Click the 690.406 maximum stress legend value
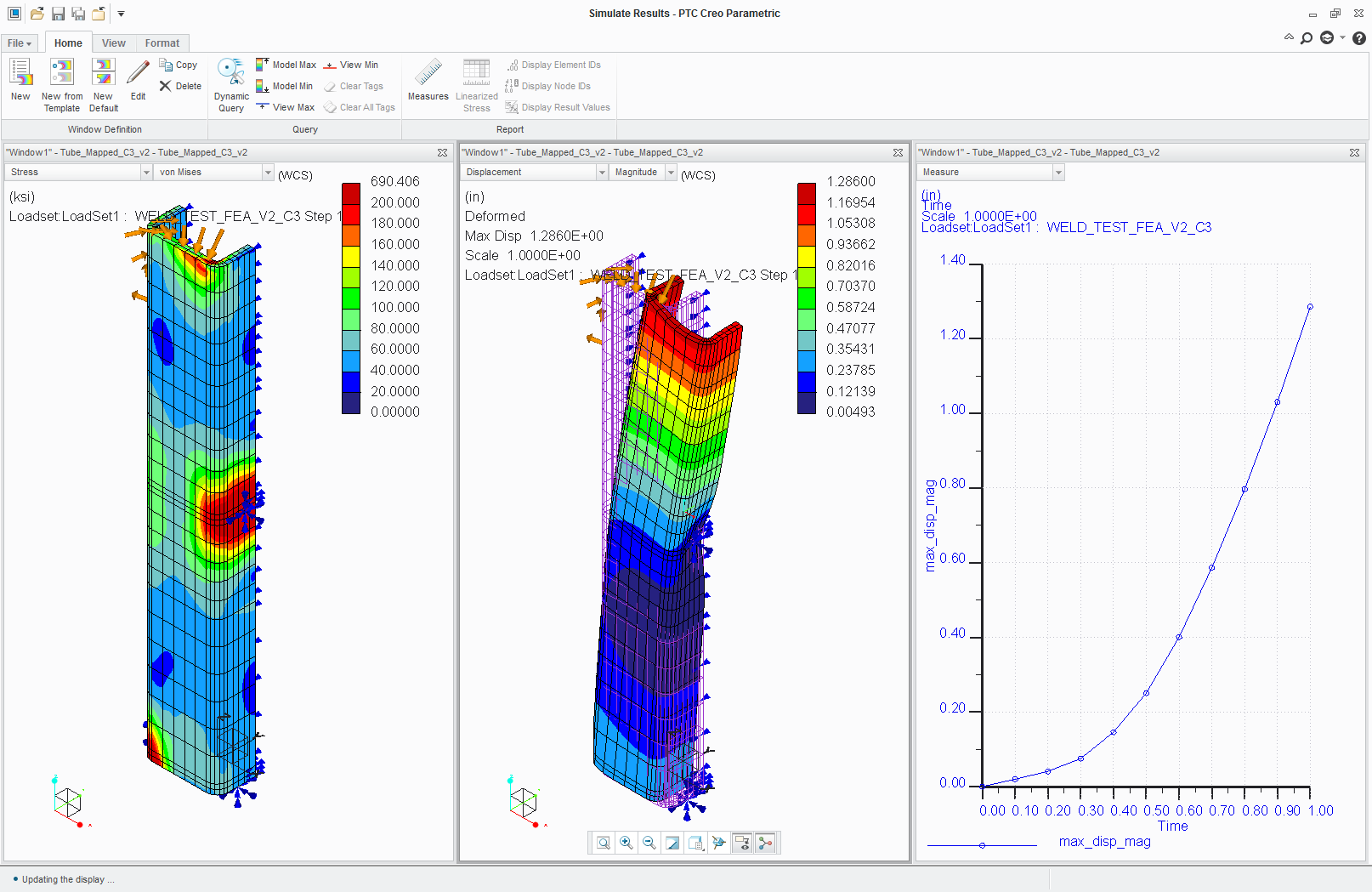The height and width of the screenshot is (892, 1372). [x=395, y=181]
